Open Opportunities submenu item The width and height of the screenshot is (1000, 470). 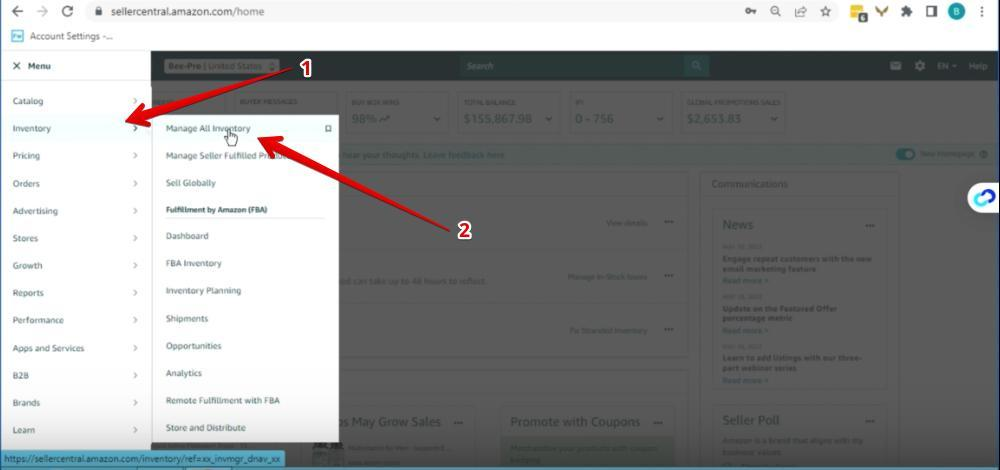tap(193, 346)
